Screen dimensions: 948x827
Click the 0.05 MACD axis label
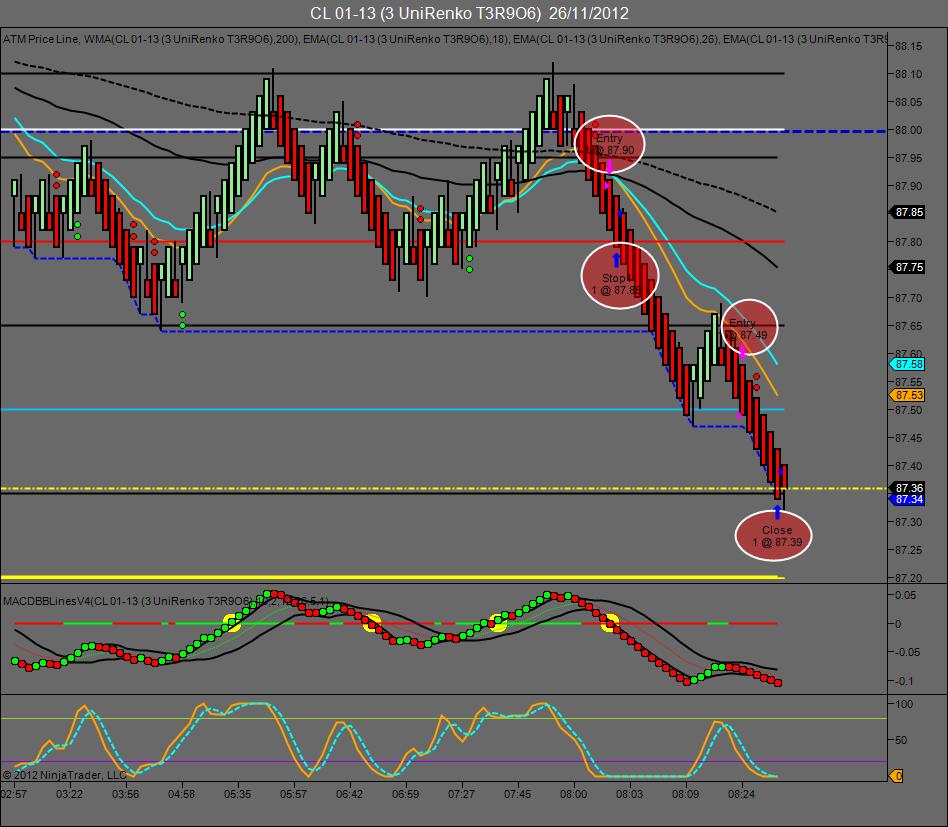pyautogui.click(x=906, y=595)
